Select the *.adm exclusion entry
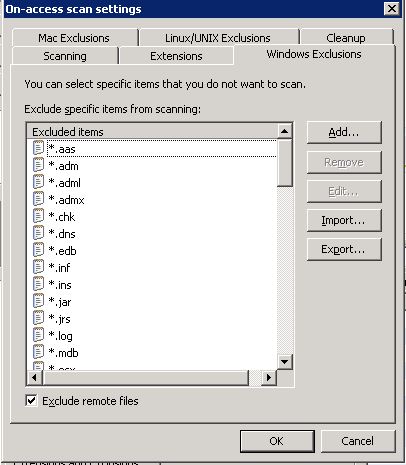The width and height of the screenshot is (406, 465). pos(63,166)
